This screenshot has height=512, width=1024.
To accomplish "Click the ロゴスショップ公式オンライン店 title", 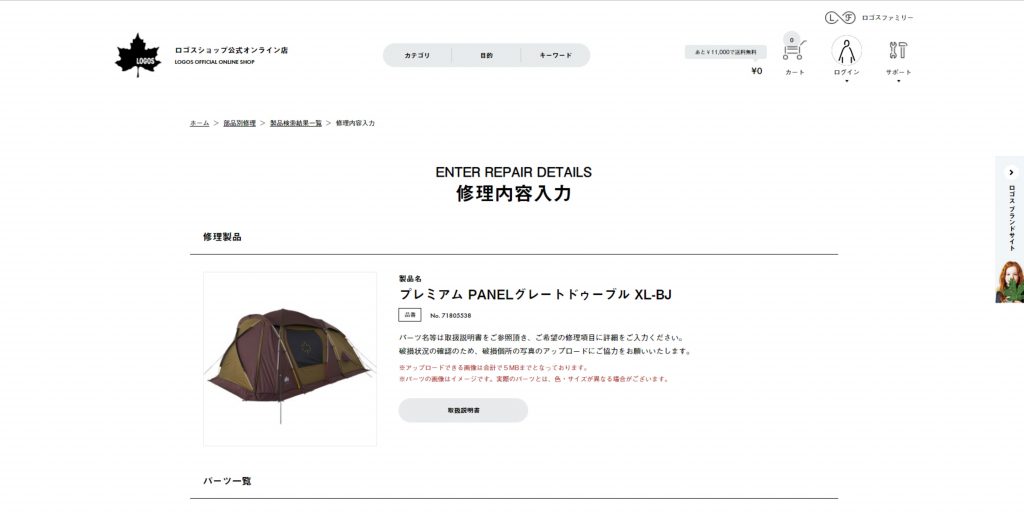I will tap(231, 50).
